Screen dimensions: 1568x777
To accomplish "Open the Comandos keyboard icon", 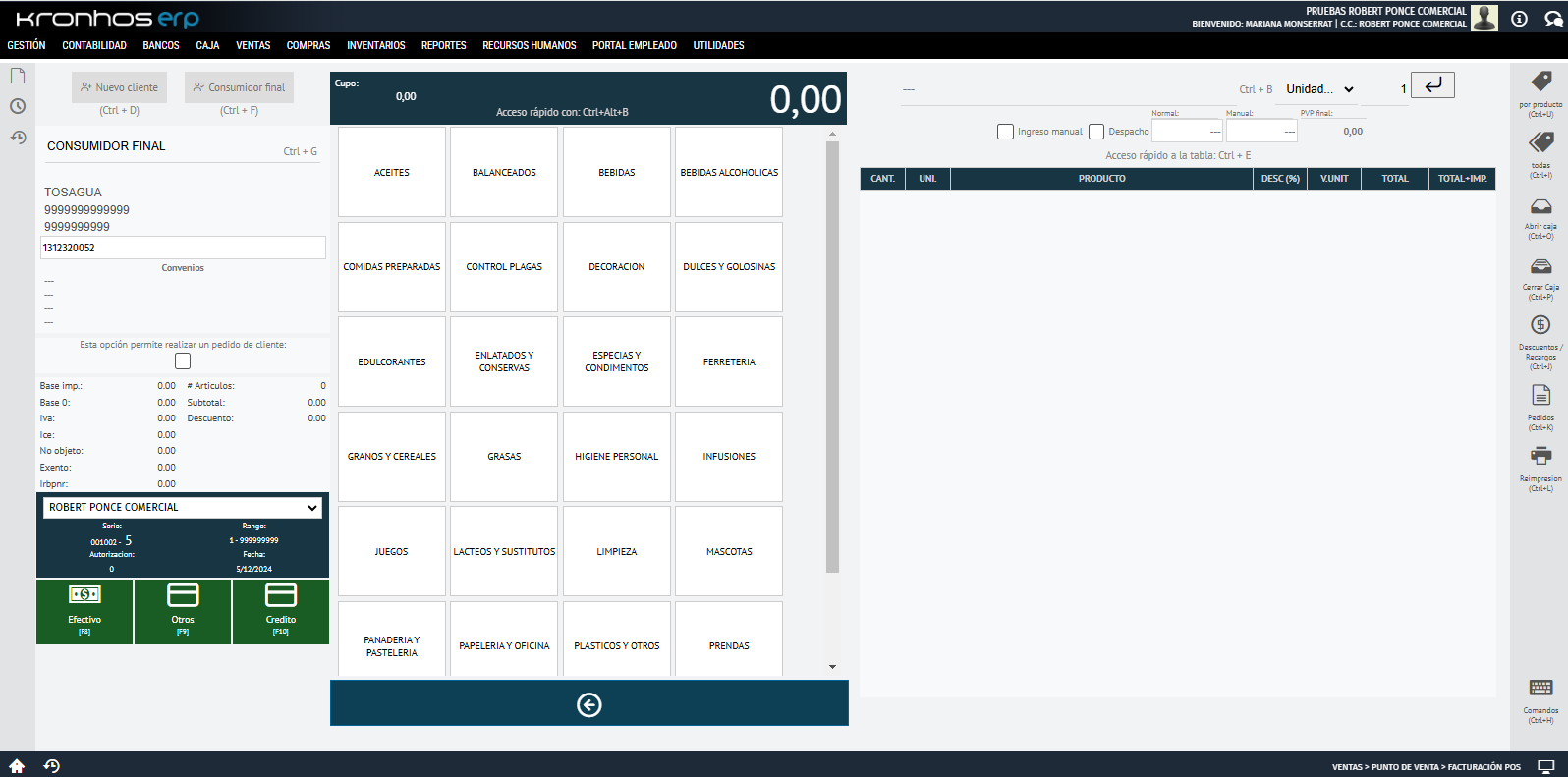I will pyautogui.click(x=1540, y=688).
